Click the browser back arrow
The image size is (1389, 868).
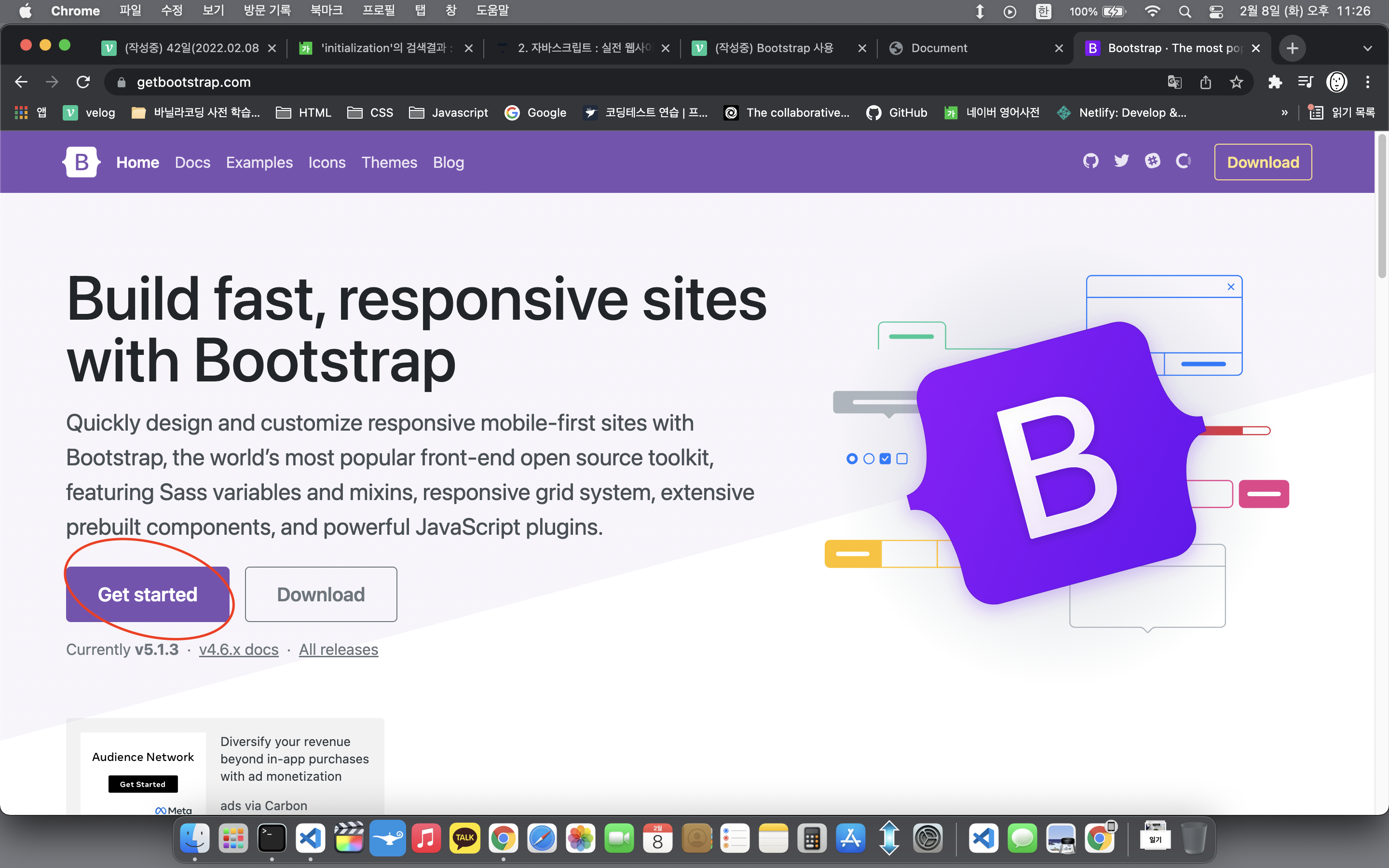pyautogui.click(x=21, y=82)
